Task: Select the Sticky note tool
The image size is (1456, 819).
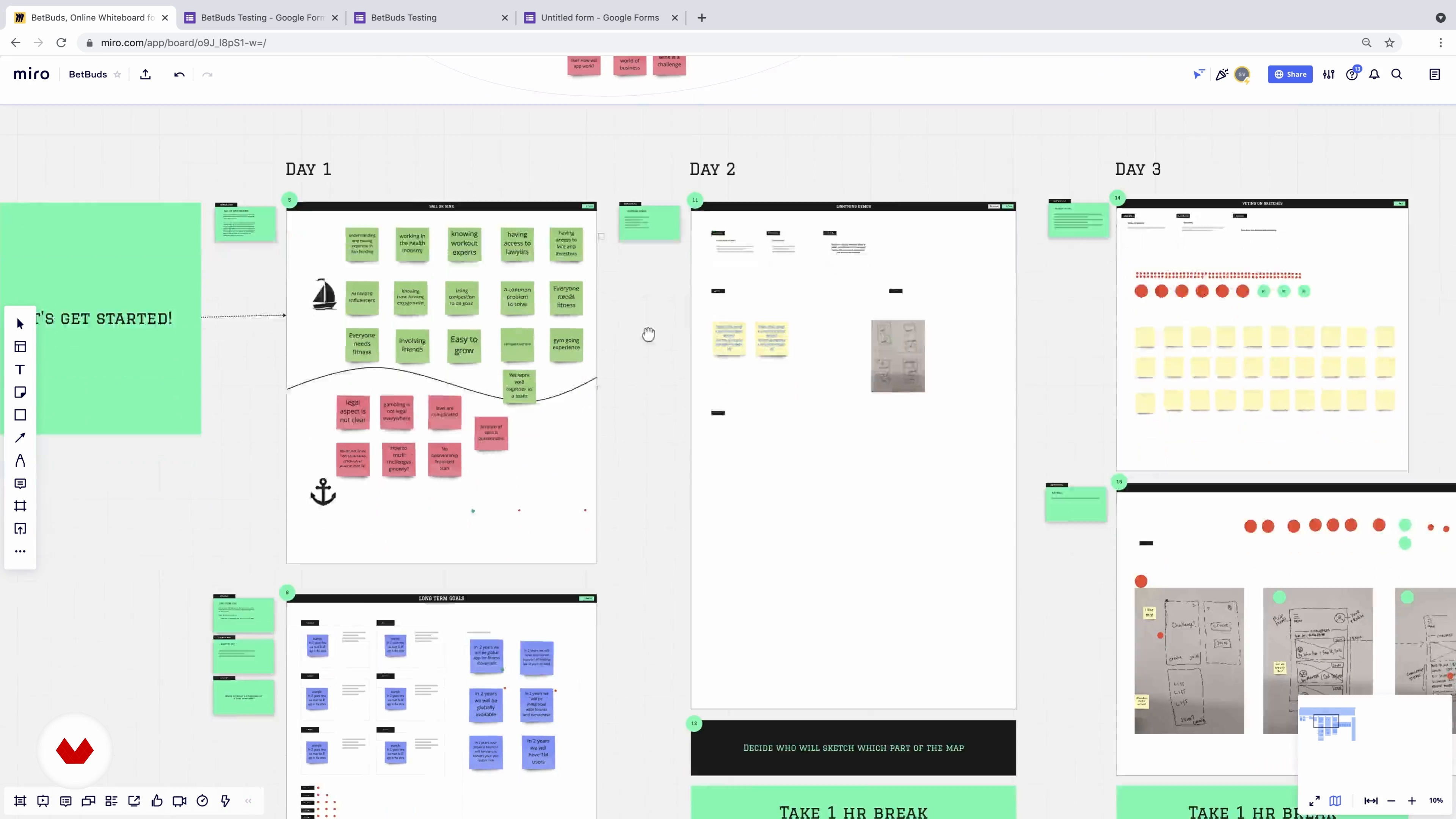Action: coord(20,392)
